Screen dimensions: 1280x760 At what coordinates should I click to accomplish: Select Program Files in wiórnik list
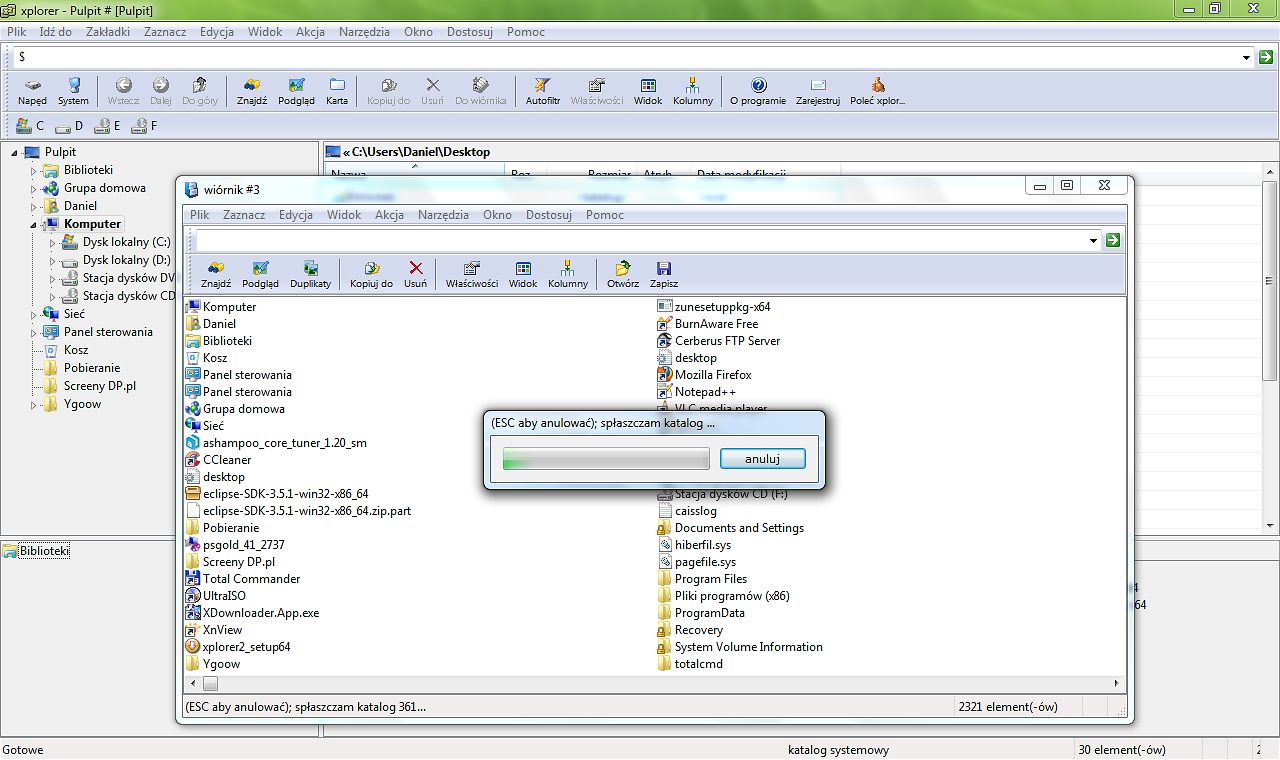coord(702,579)
